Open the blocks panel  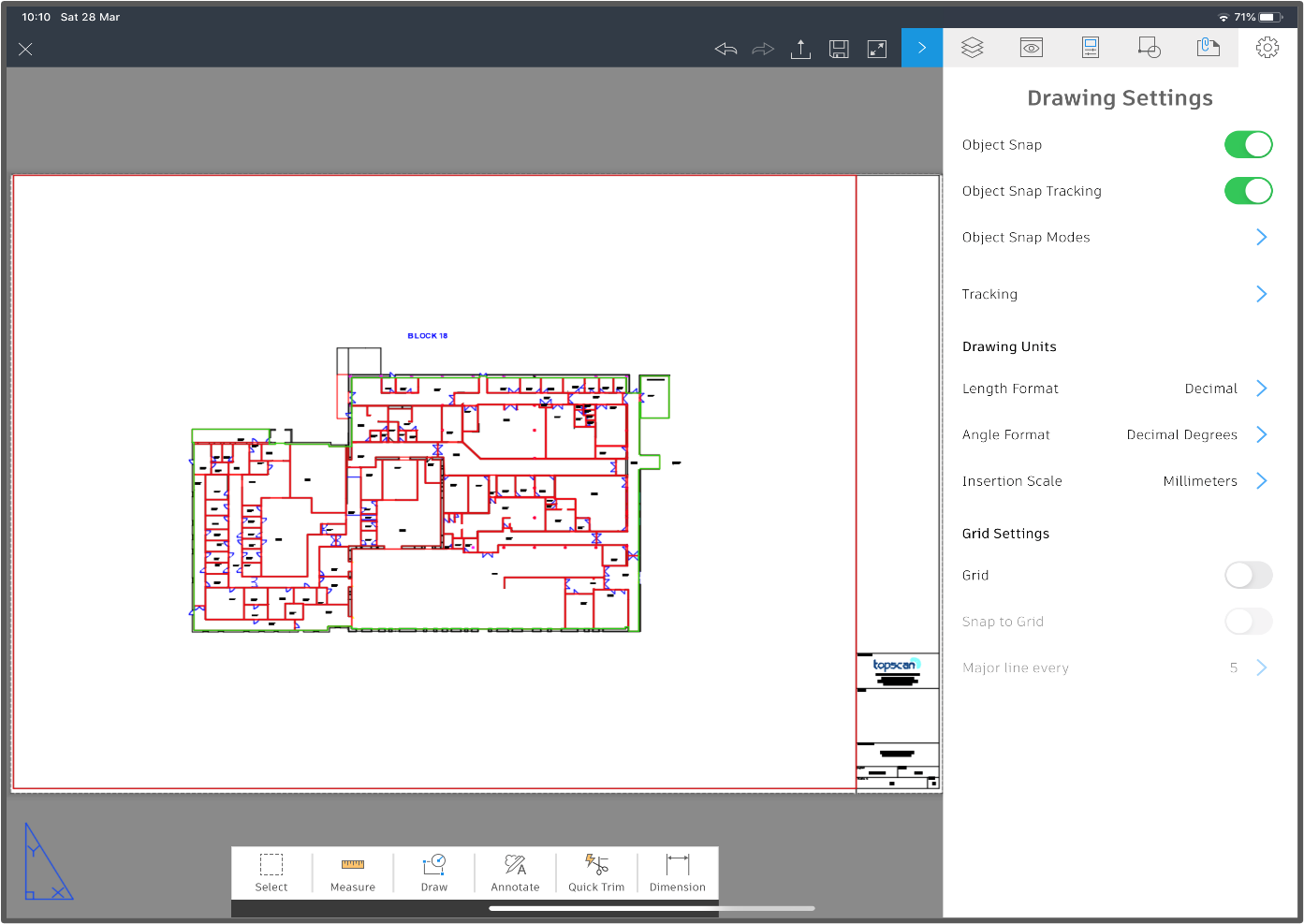point(1149,47)
